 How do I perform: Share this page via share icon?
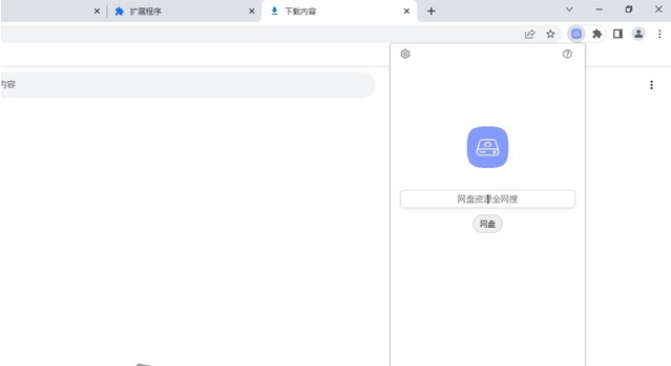[530, 34]
